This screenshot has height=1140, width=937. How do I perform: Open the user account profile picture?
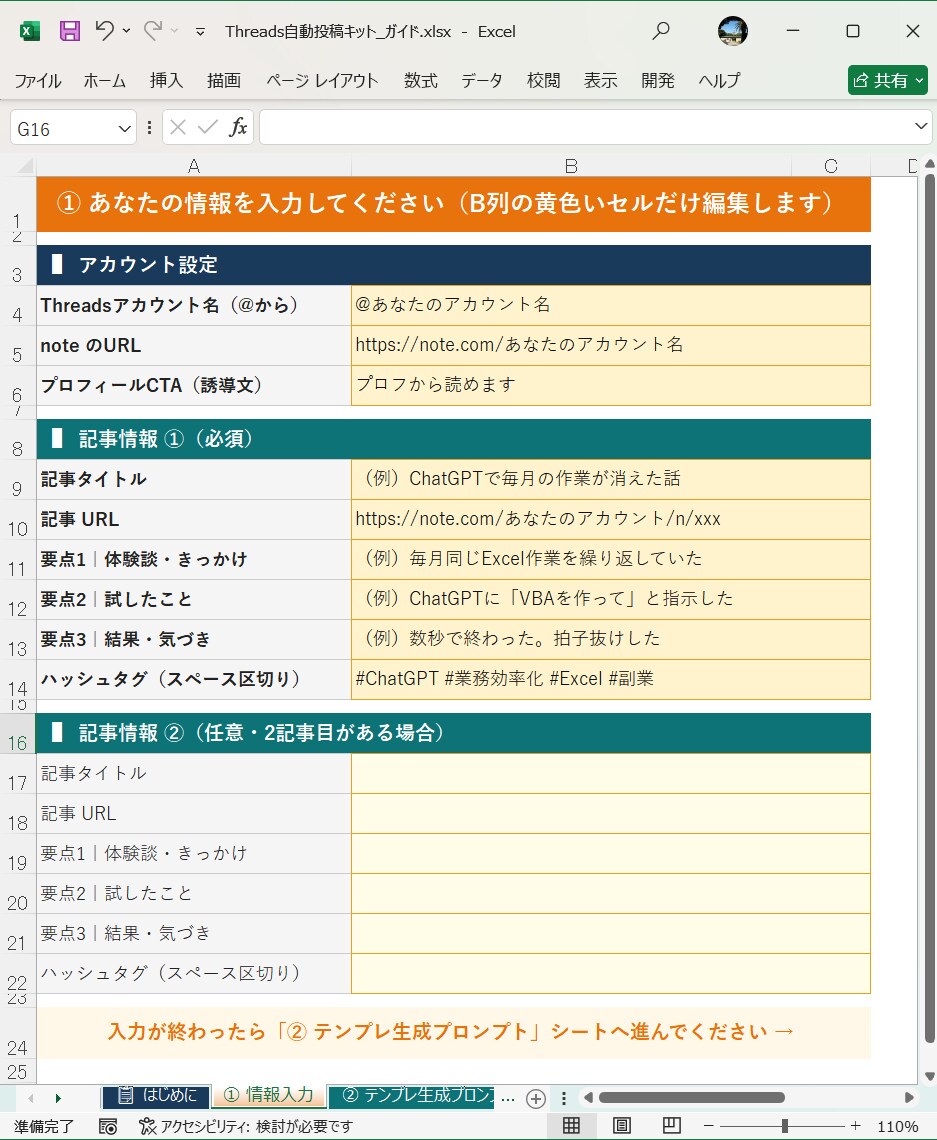click(x=733, y=31)
